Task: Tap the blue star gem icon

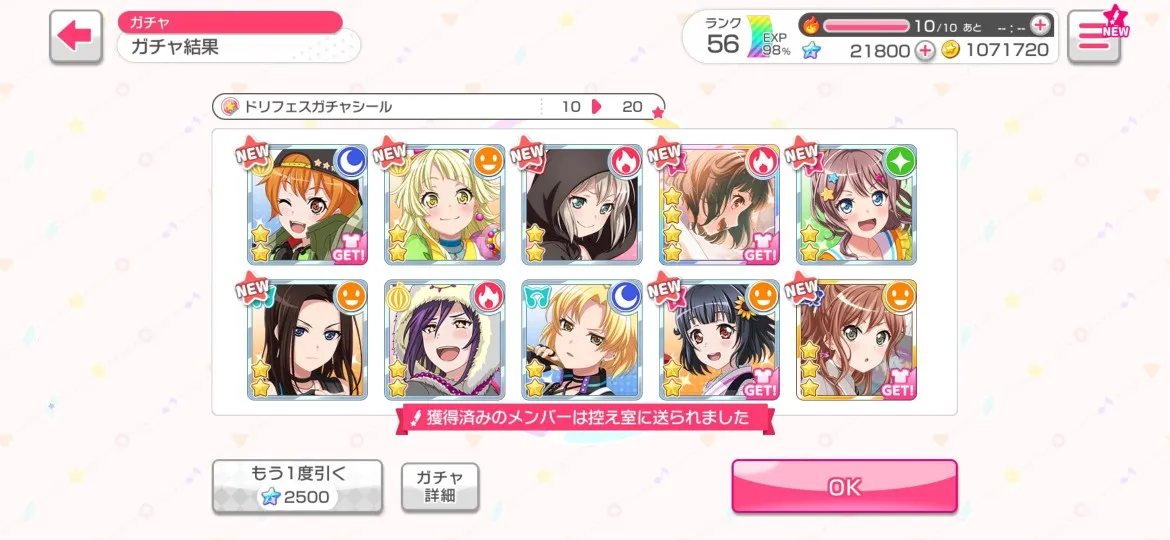Action: tap(811, 51)
